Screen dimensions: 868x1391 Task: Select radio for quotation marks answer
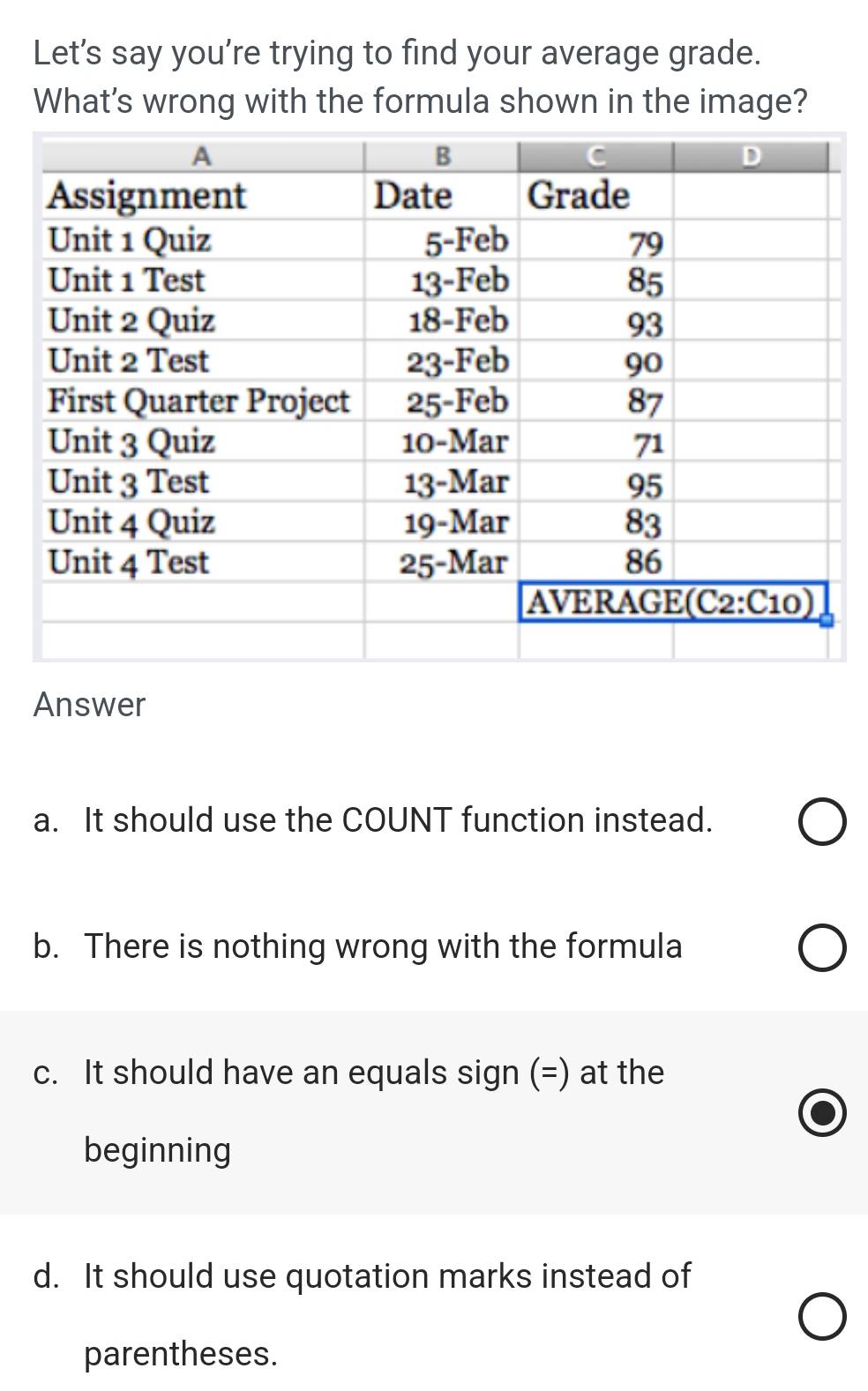822,1317
